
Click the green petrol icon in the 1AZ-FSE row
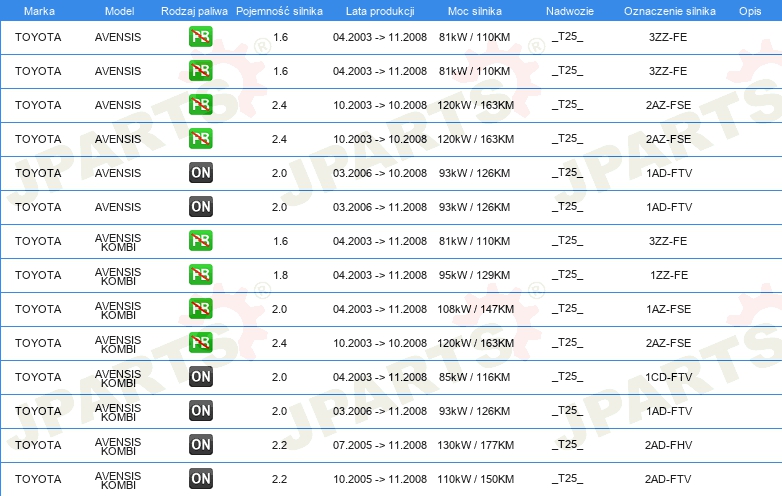click(200, 309)
